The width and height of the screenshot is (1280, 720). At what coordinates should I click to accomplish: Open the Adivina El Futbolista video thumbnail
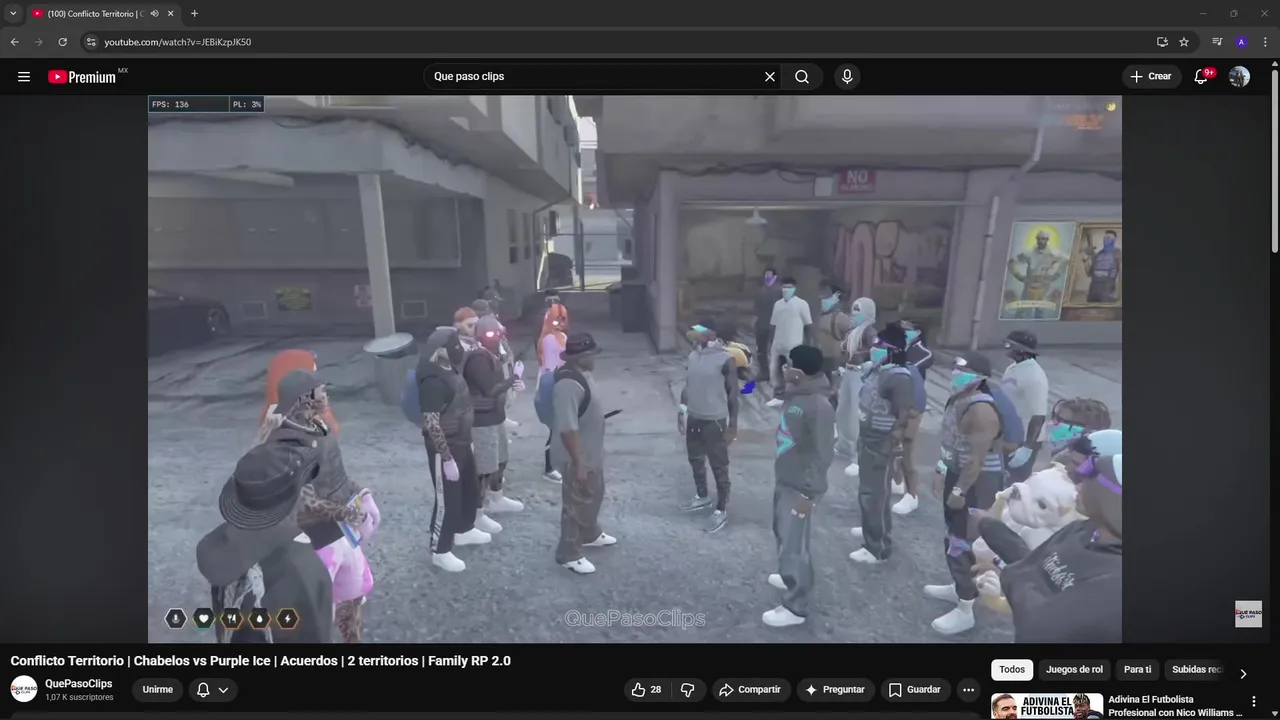(1047, 706)
